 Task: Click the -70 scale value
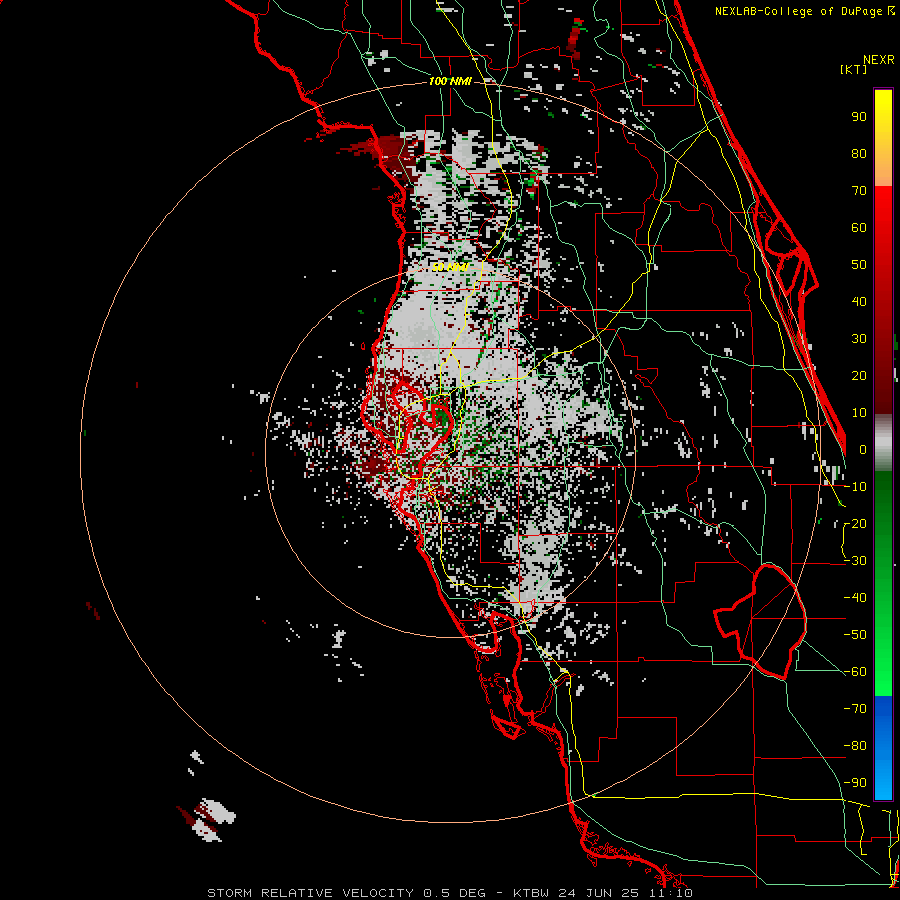click(x=855, y=709)
